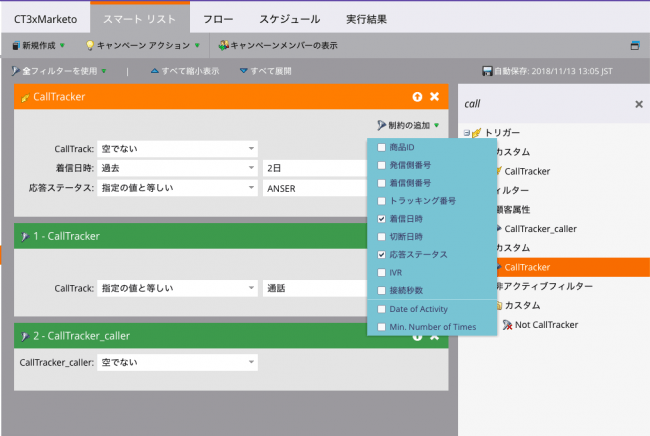
Task: Click the filter icon on 1 - CallTracker header
Action: pos(25,237)
